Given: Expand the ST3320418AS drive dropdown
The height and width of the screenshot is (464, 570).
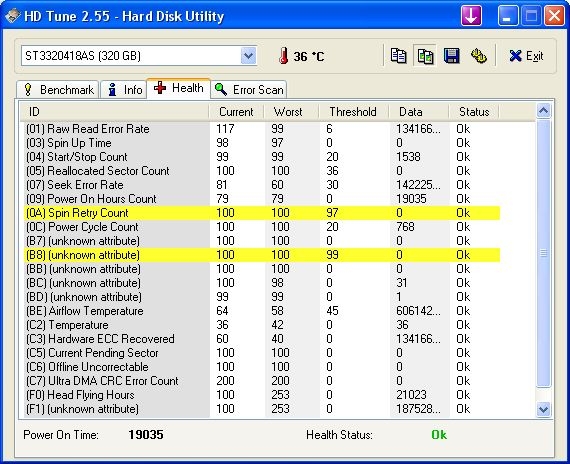Looking at the screenshot, I should (248, 56).
